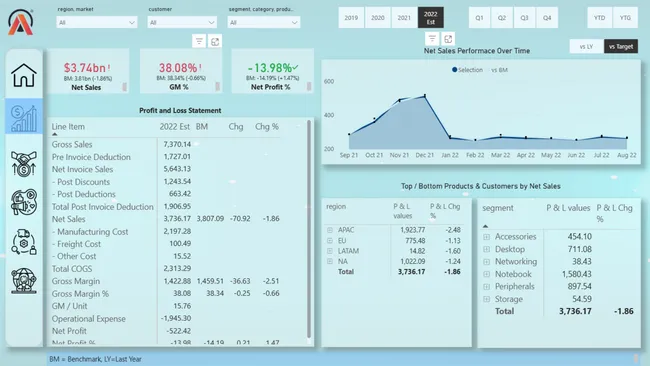Sort by segment column header

pos(498,208)
